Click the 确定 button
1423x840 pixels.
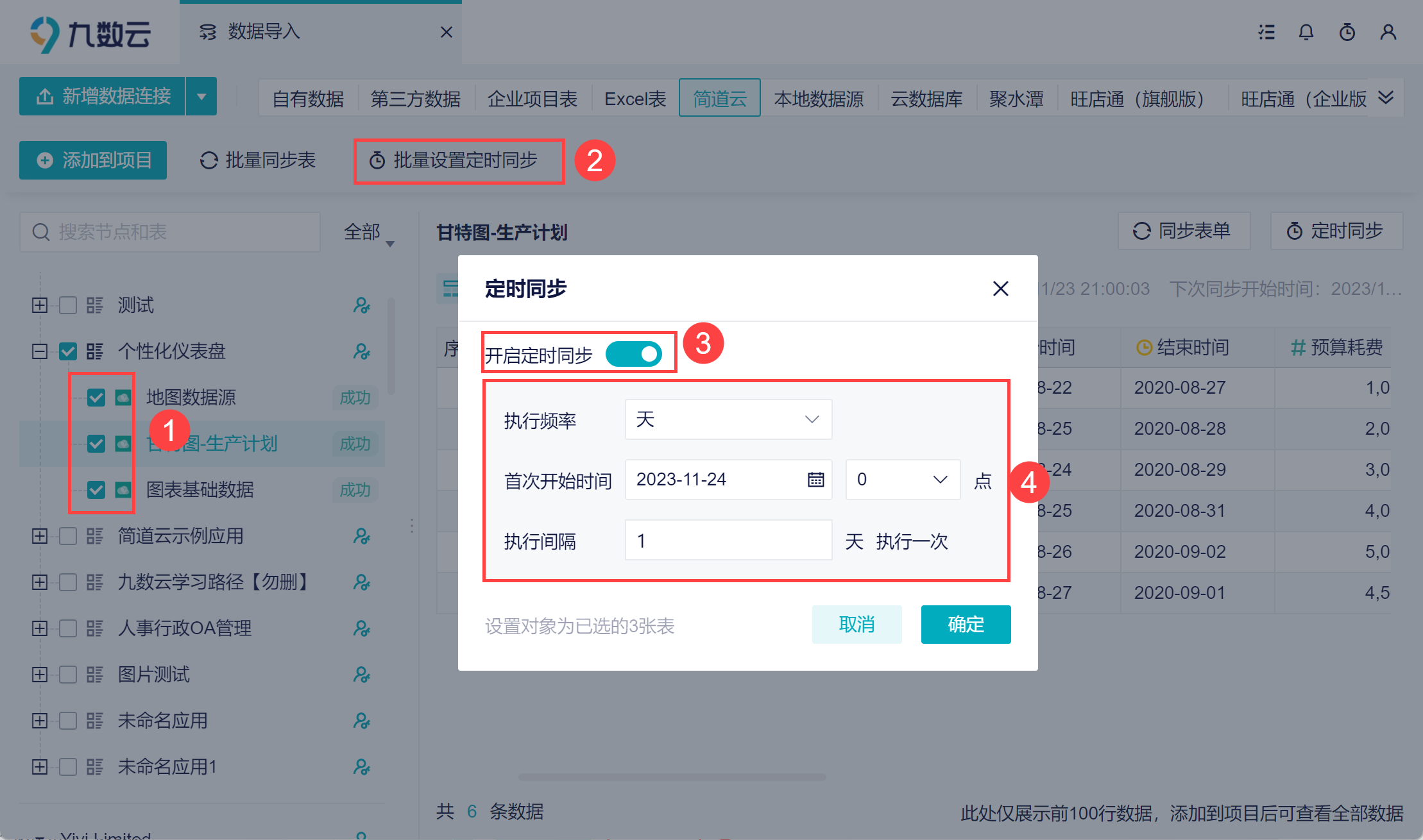point(966,624)
